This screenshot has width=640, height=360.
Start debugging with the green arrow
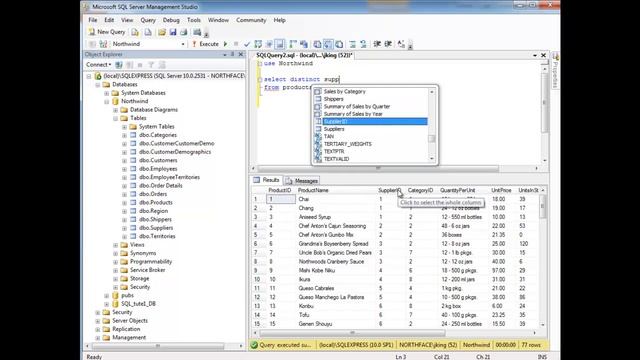225,44
